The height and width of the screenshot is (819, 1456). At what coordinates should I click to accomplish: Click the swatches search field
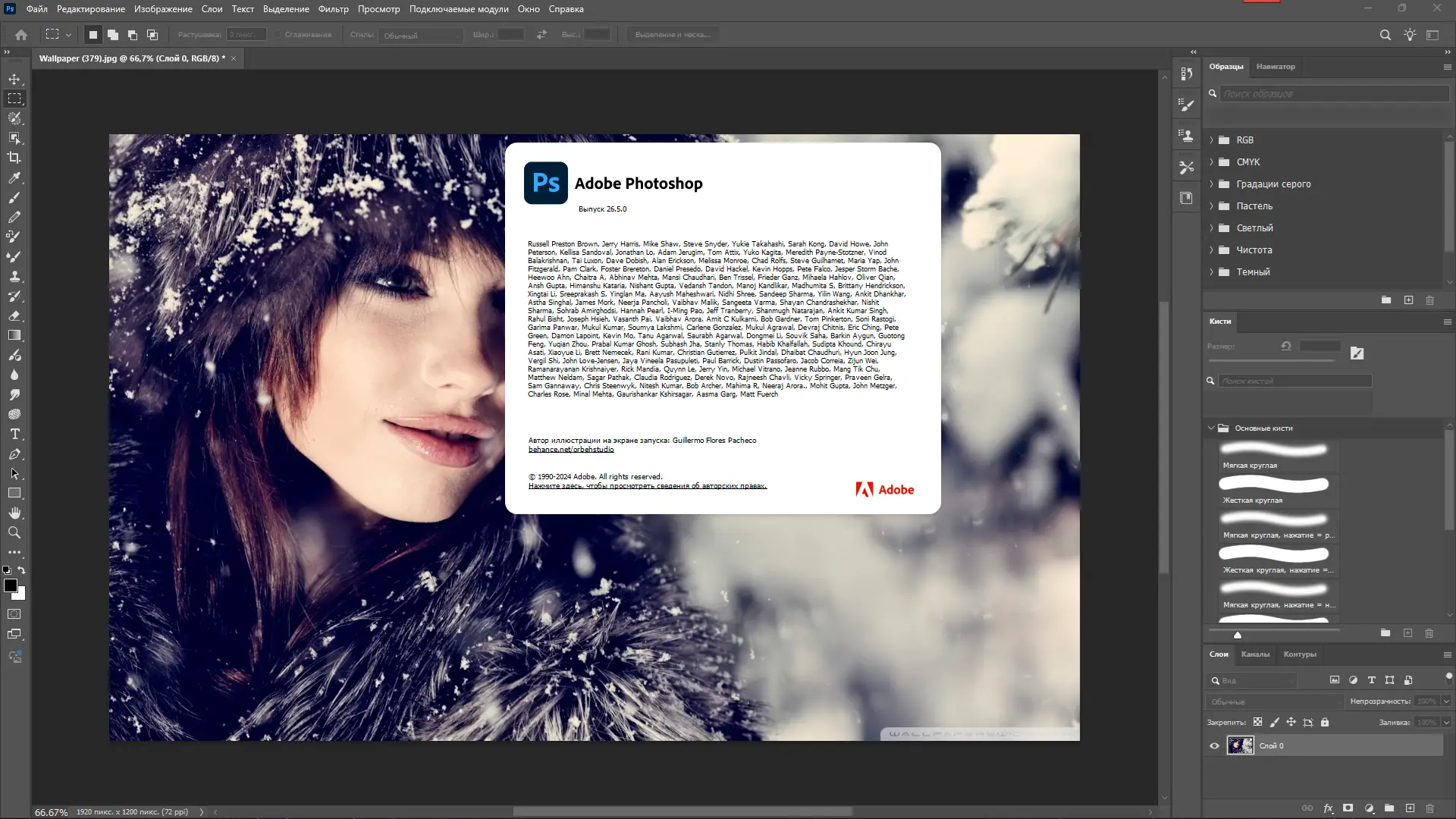point(1333,94)
